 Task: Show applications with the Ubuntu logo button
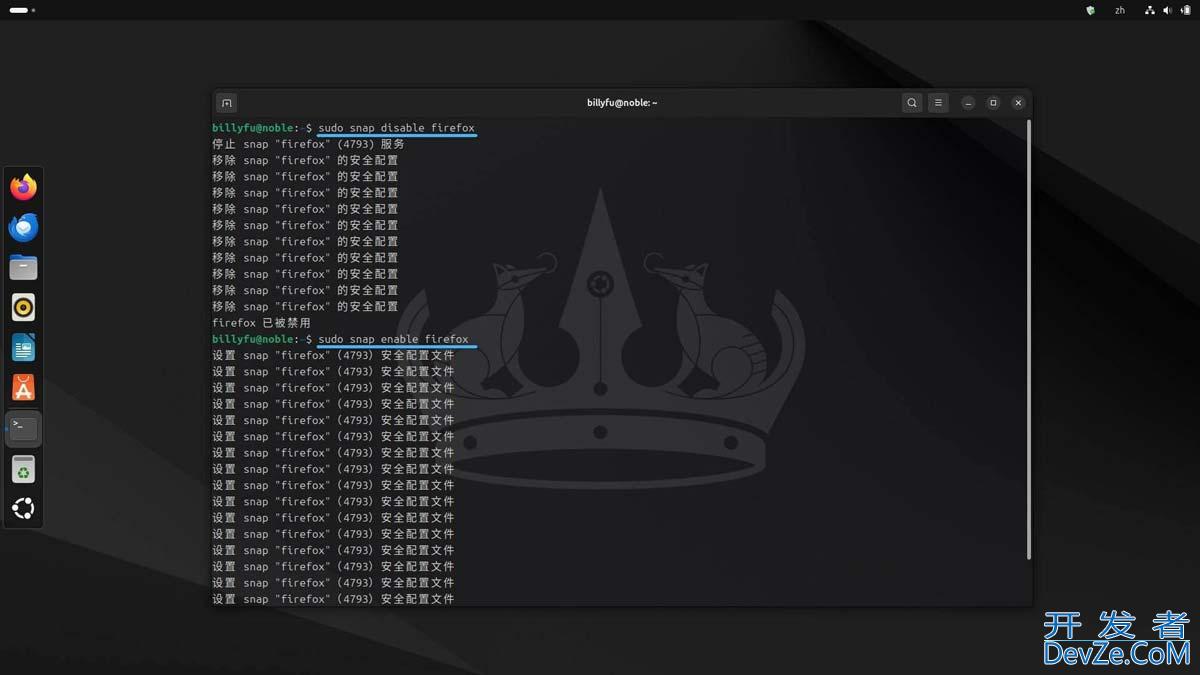[23, 509]
